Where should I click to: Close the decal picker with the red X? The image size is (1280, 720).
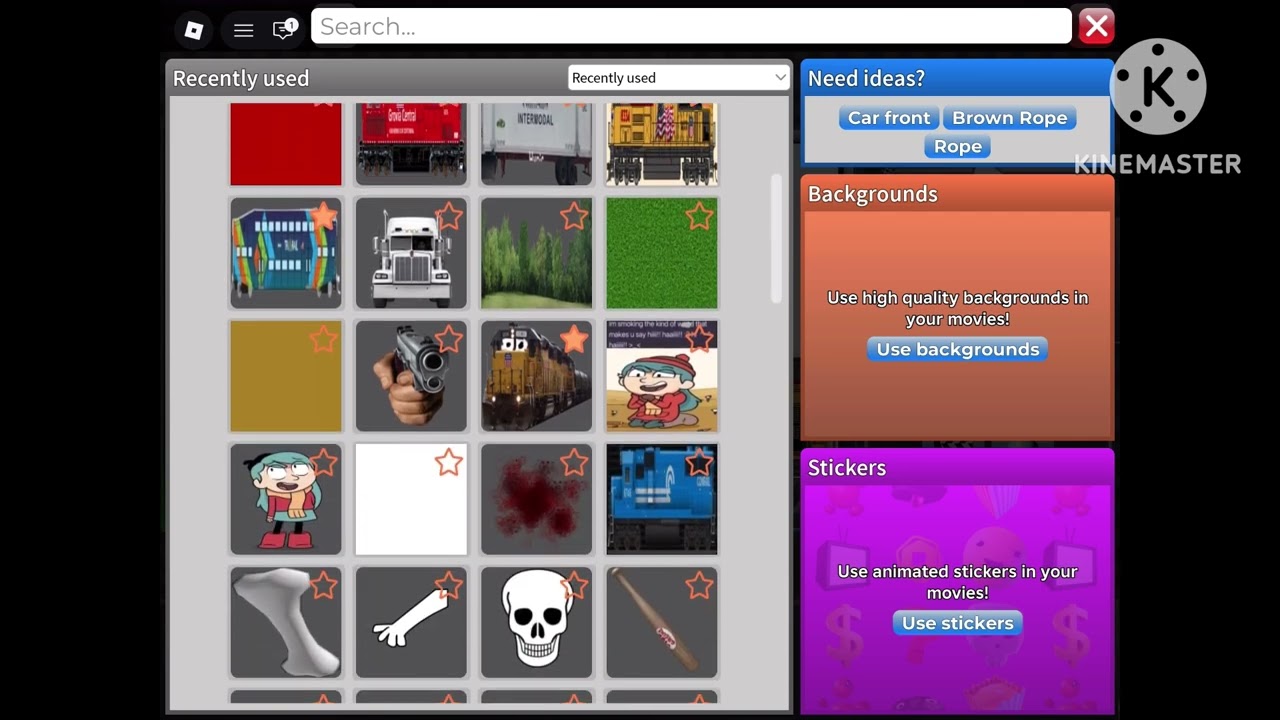[1096, 26]
